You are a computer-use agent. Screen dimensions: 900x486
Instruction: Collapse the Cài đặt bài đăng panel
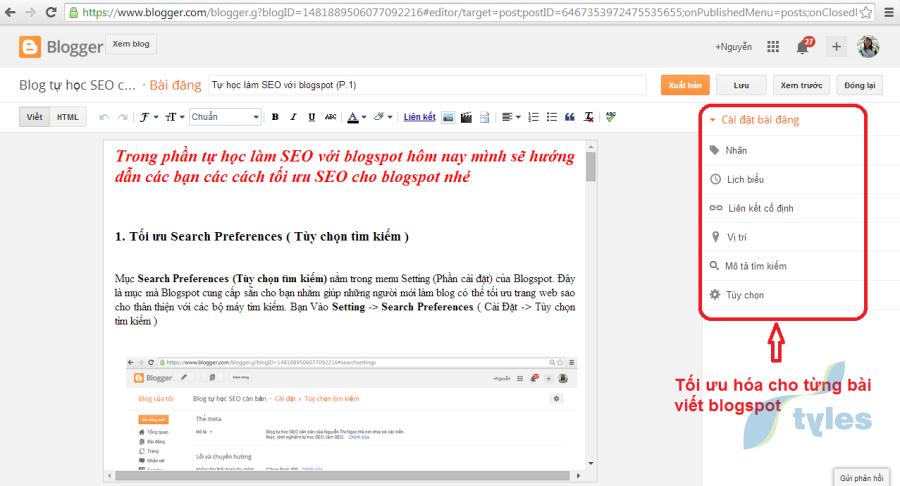pyautogui.click(x=754, y=120)
